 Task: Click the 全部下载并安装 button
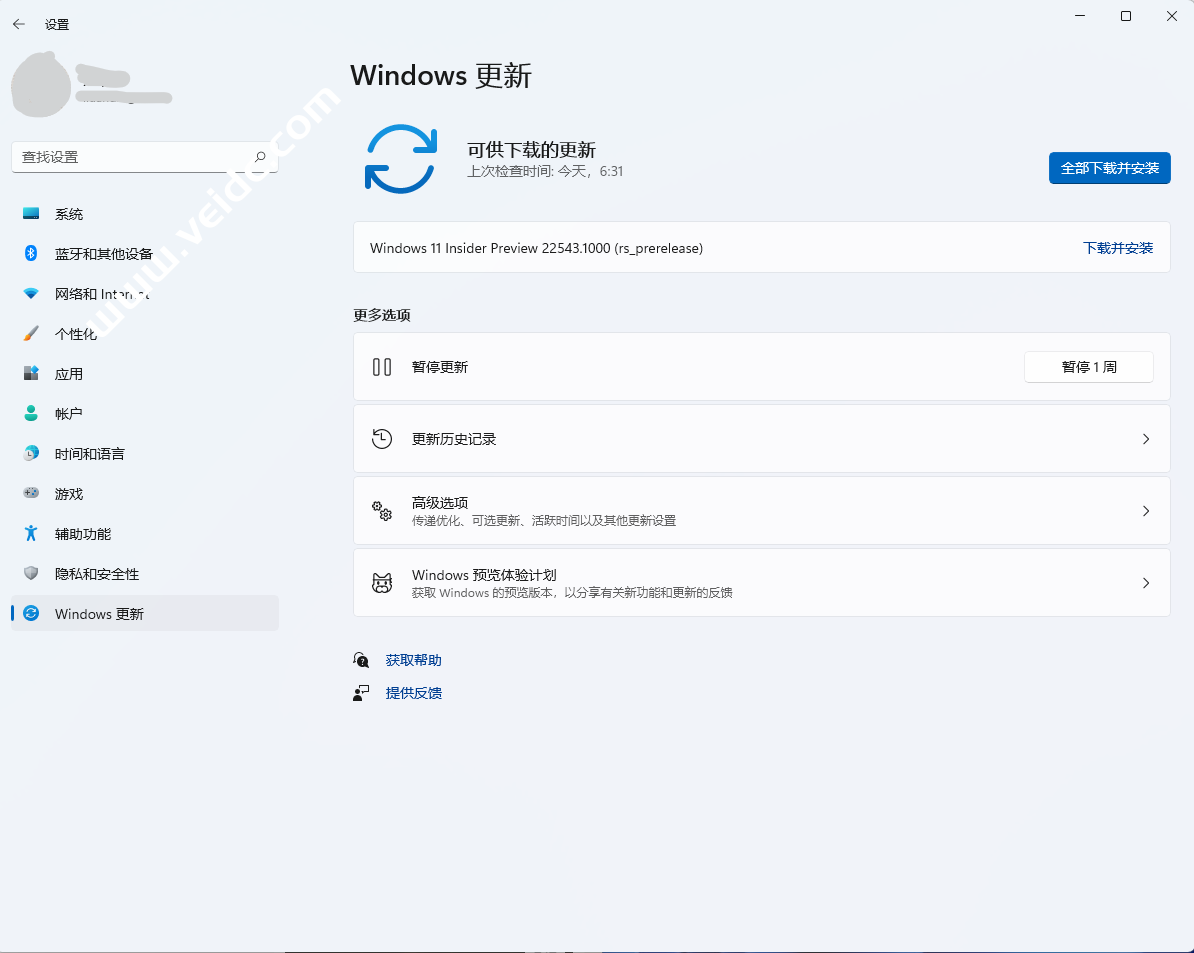pyautogui.click(x=1109, y=168)
